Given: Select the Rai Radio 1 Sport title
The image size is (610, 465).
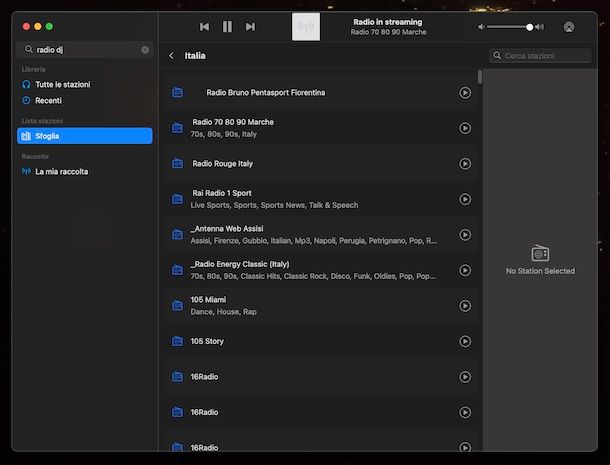Looking at the screenshot, I should (222, 193).
